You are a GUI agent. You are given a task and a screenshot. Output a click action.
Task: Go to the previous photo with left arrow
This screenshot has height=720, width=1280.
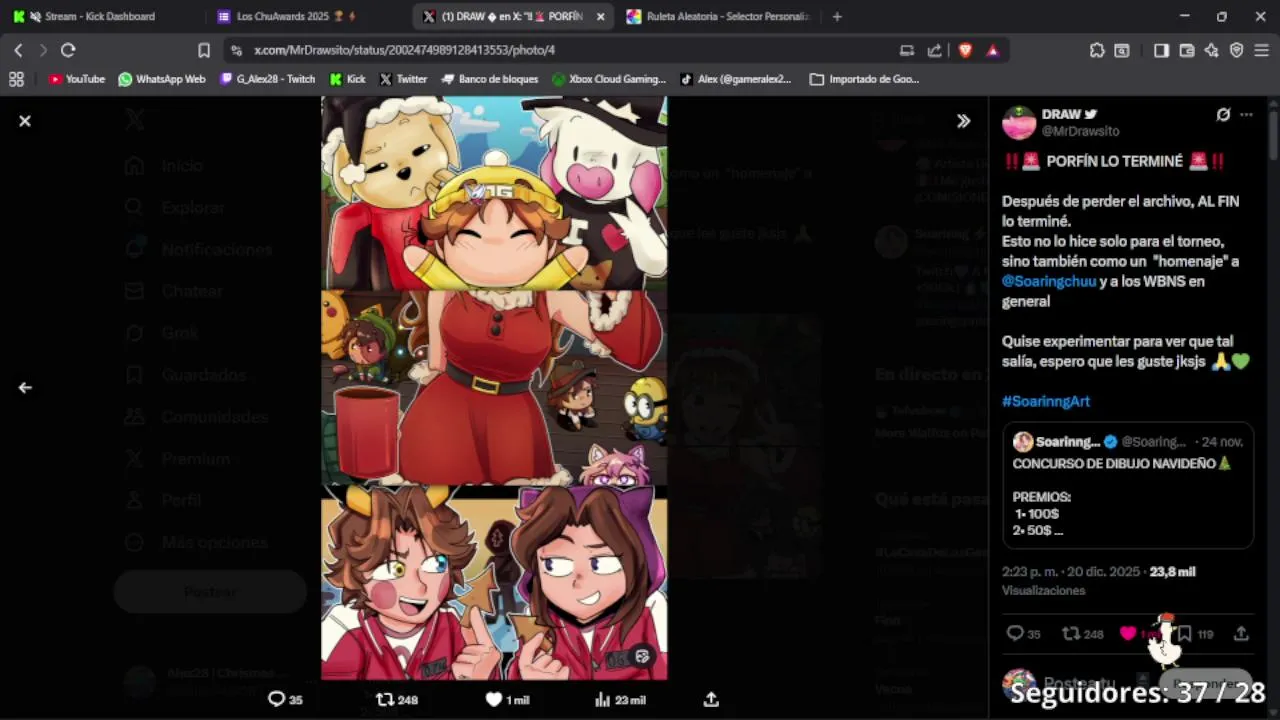(x=25, y=388)
